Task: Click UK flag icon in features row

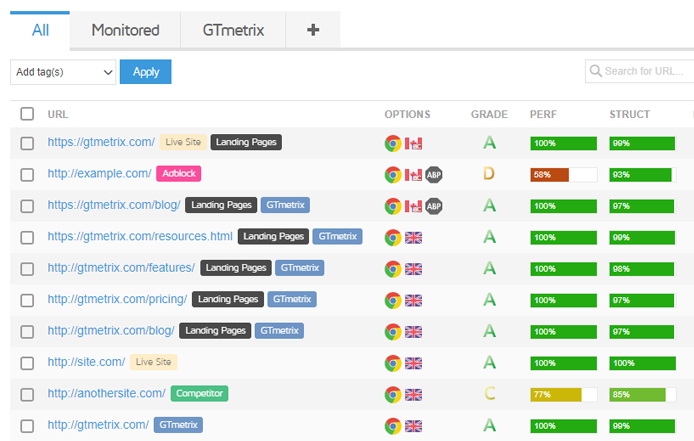Action: click(413, 269)
